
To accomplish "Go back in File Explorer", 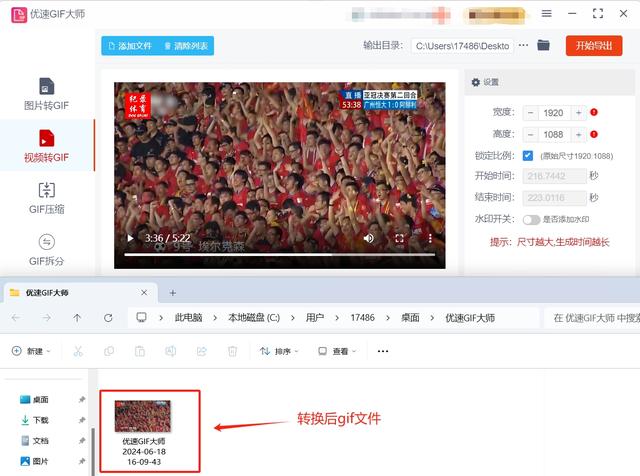I will [16, 318].
